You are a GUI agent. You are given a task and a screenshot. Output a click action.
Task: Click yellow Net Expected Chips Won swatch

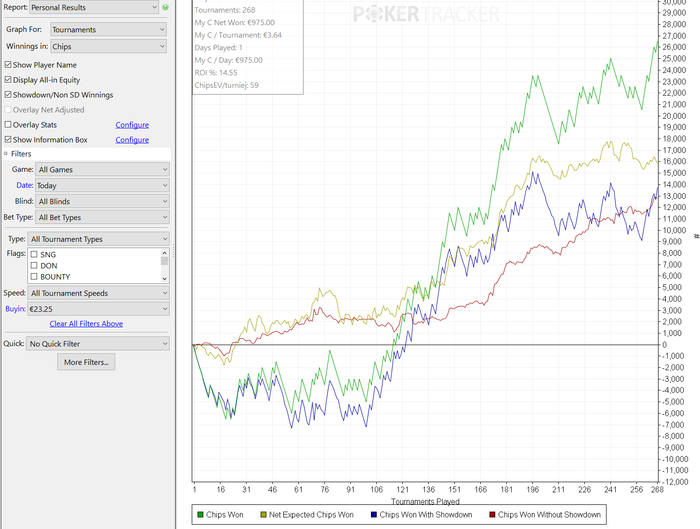coord(263,515)
